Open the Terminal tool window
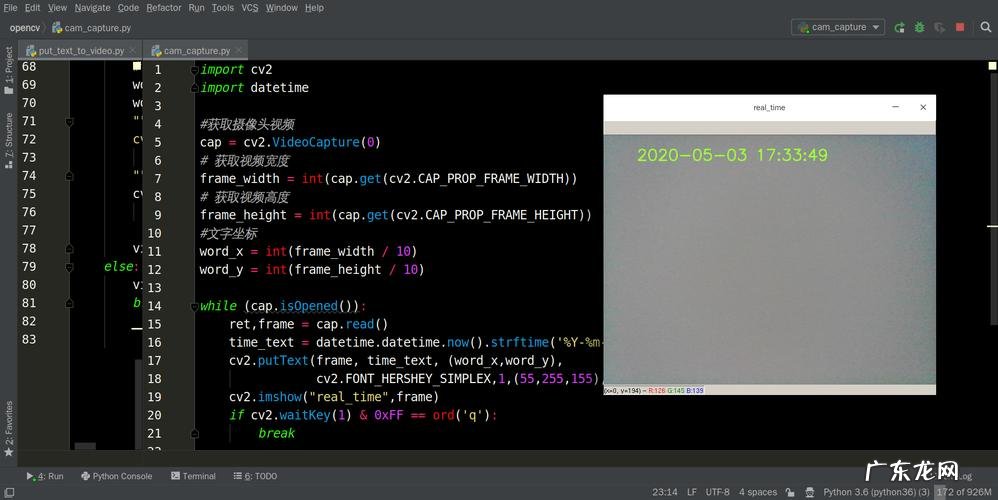 click(x=193, y=476)
